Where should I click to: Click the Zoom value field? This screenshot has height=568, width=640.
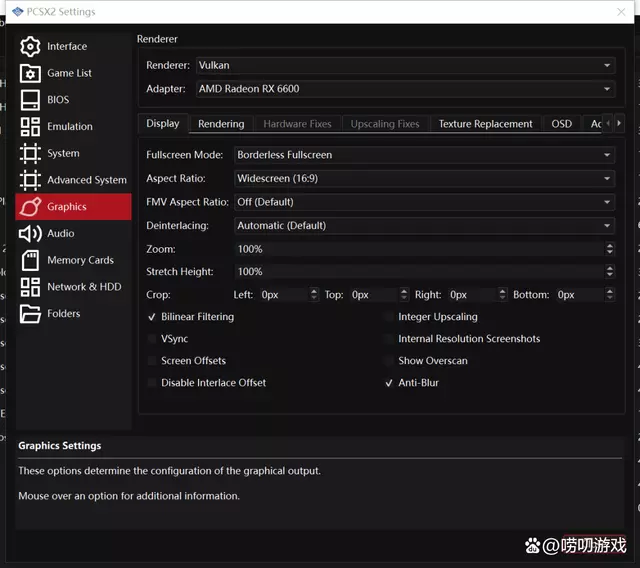click(x=420, y=249)
